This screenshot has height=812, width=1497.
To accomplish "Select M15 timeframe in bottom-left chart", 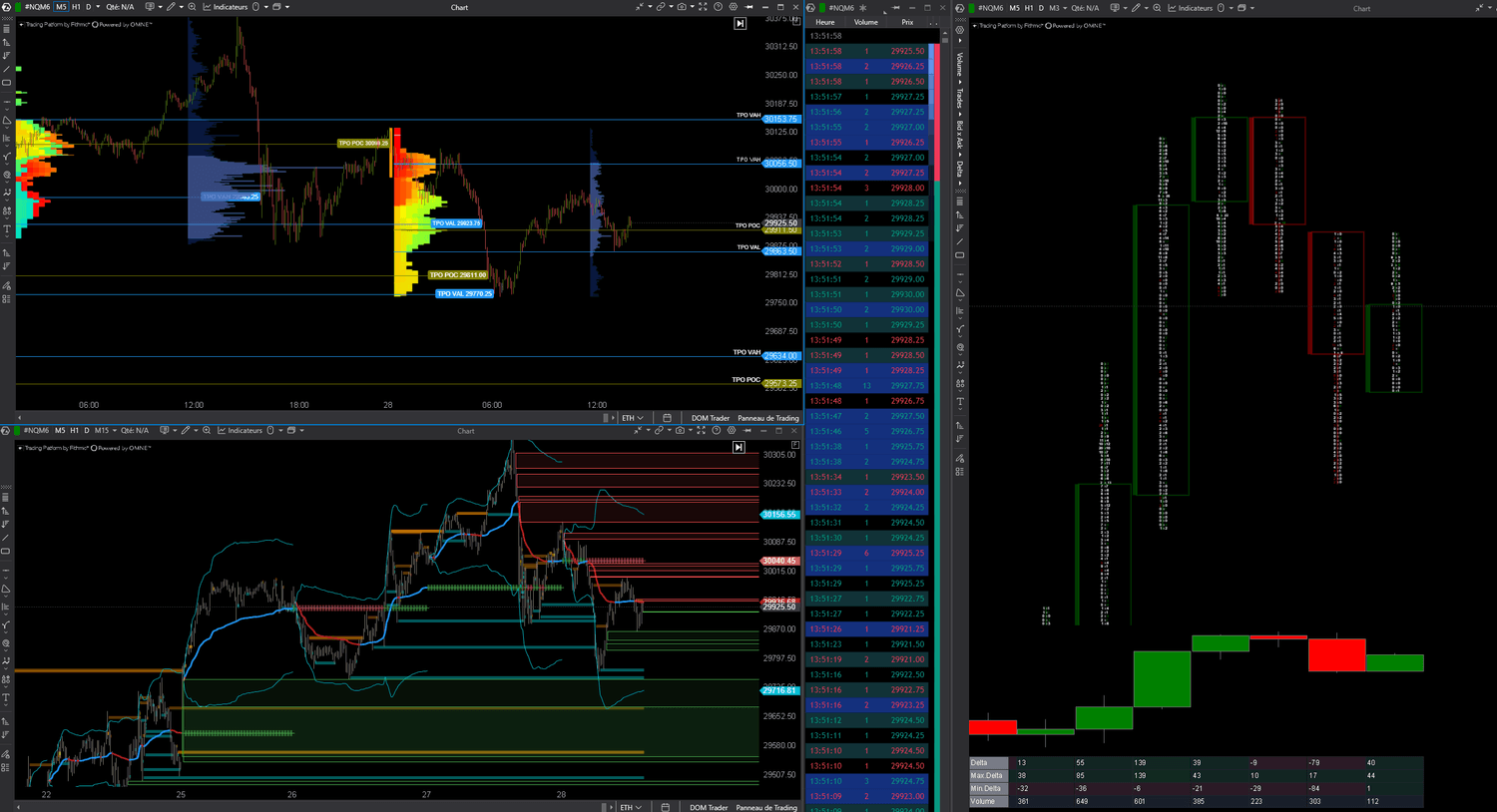I will pos(102,431).
